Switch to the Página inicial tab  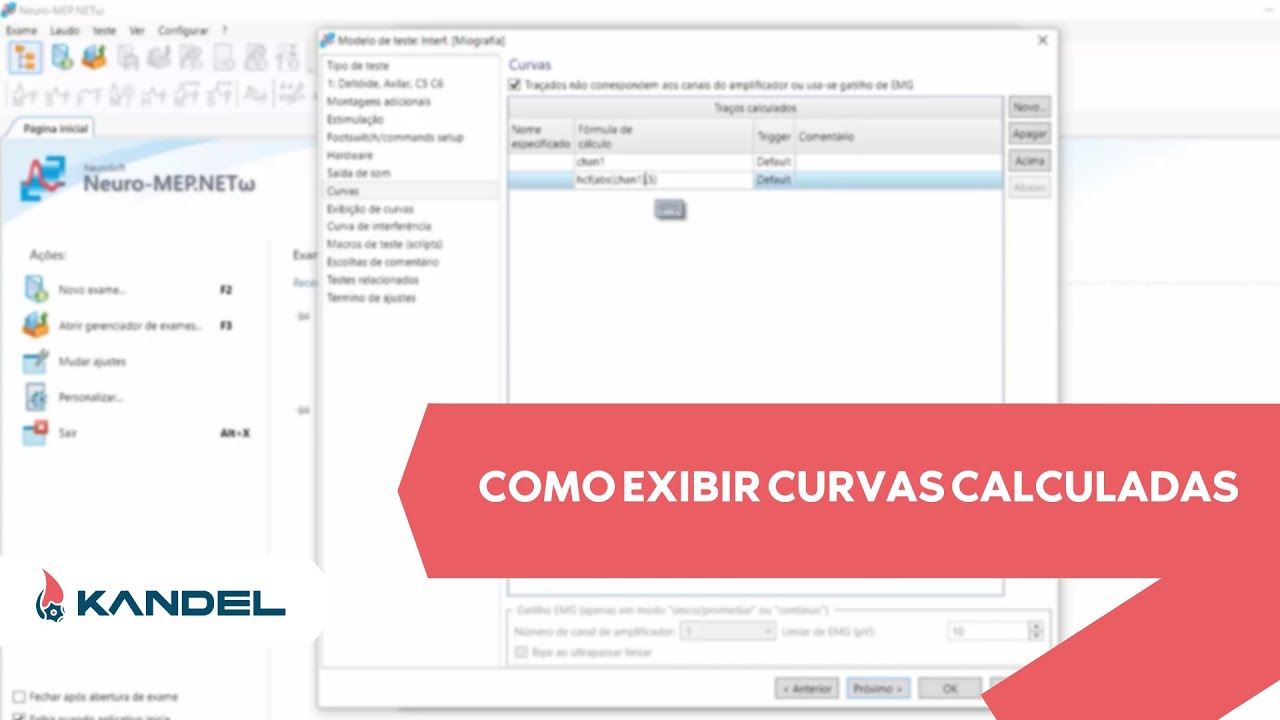[x=56, y=129]
